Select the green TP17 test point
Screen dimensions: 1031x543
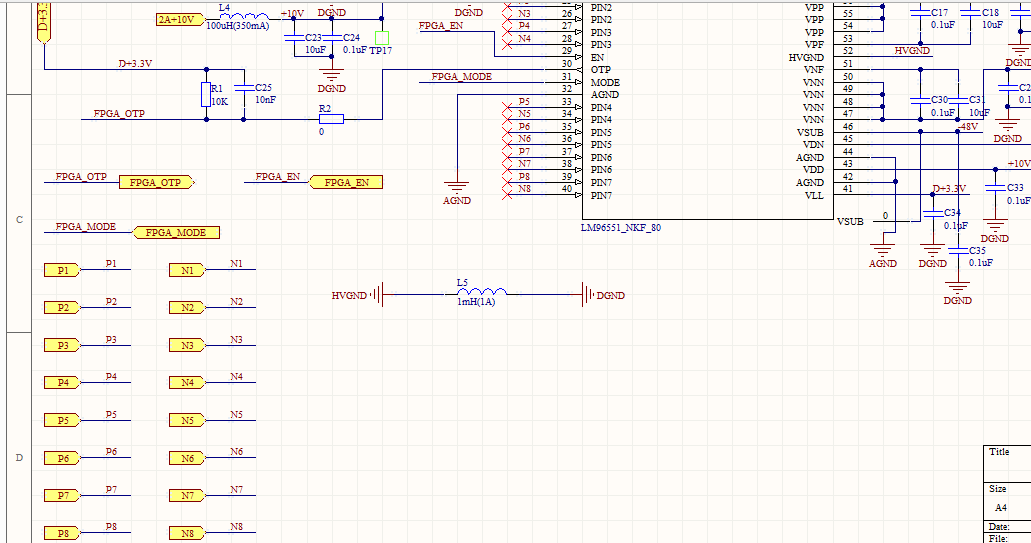(x=381, y=37)
